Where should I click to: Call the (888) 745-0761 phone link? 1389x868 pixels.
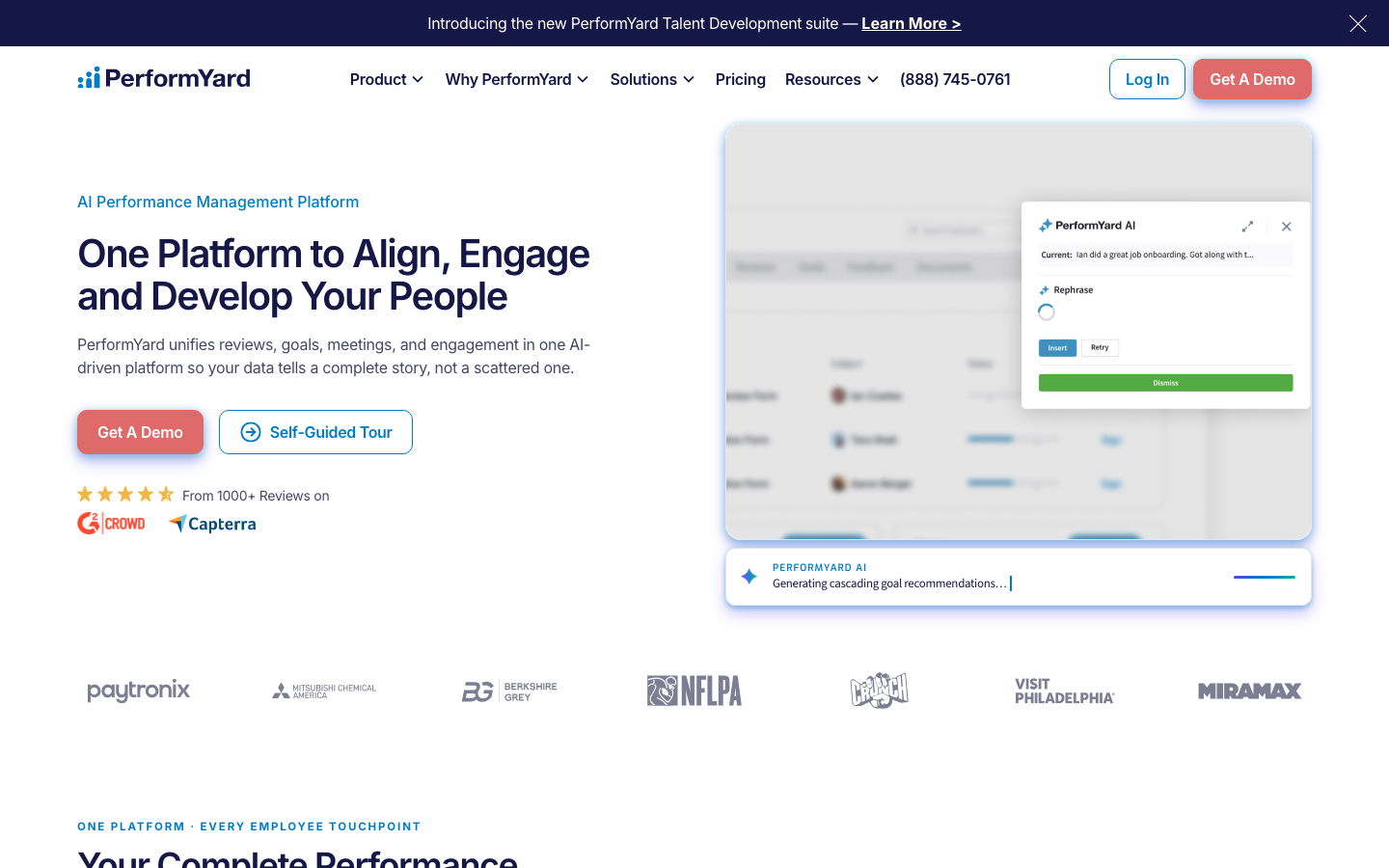click(x=955, y=79)
